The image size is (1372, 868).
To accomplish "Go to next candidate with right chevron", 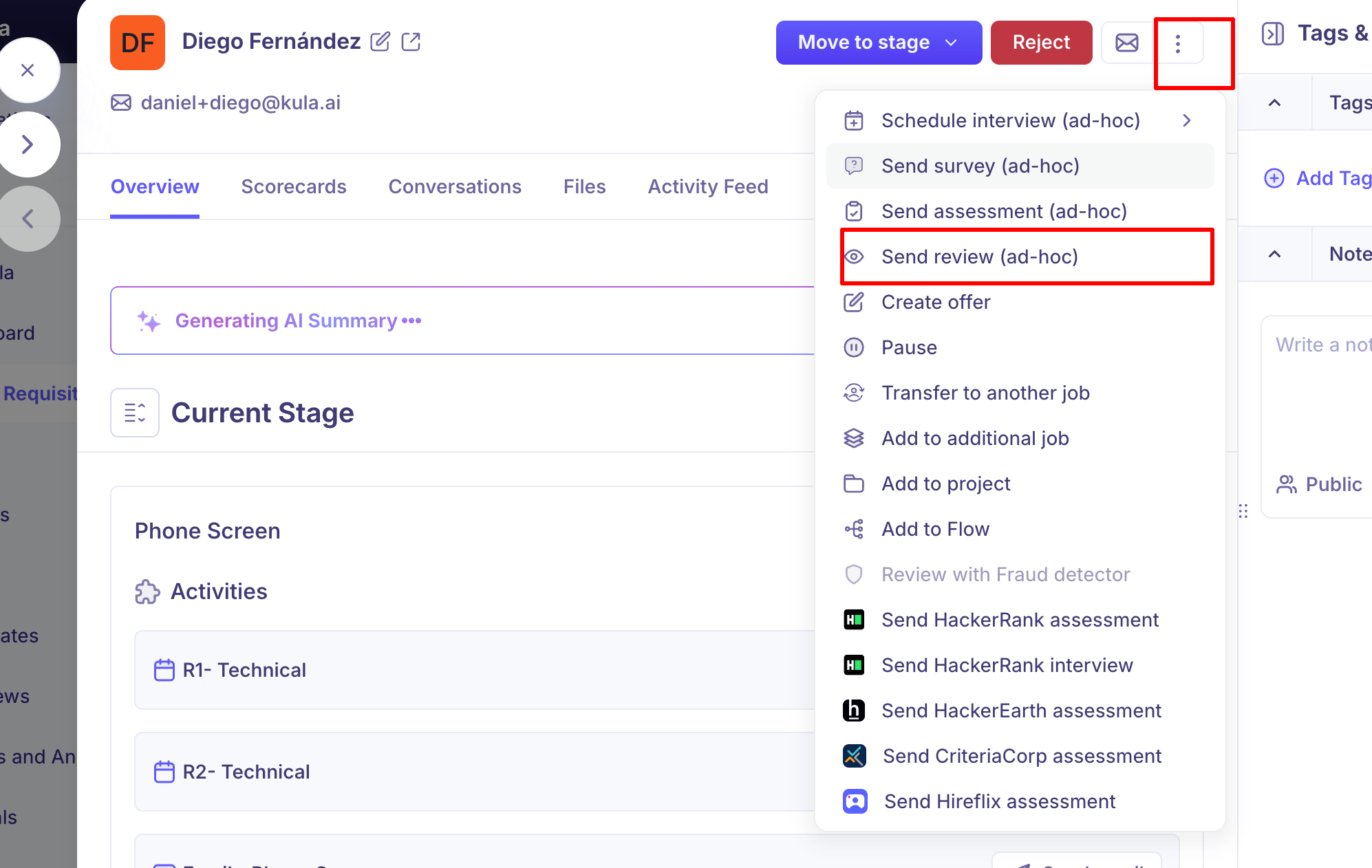I will [x=28, y=144].
